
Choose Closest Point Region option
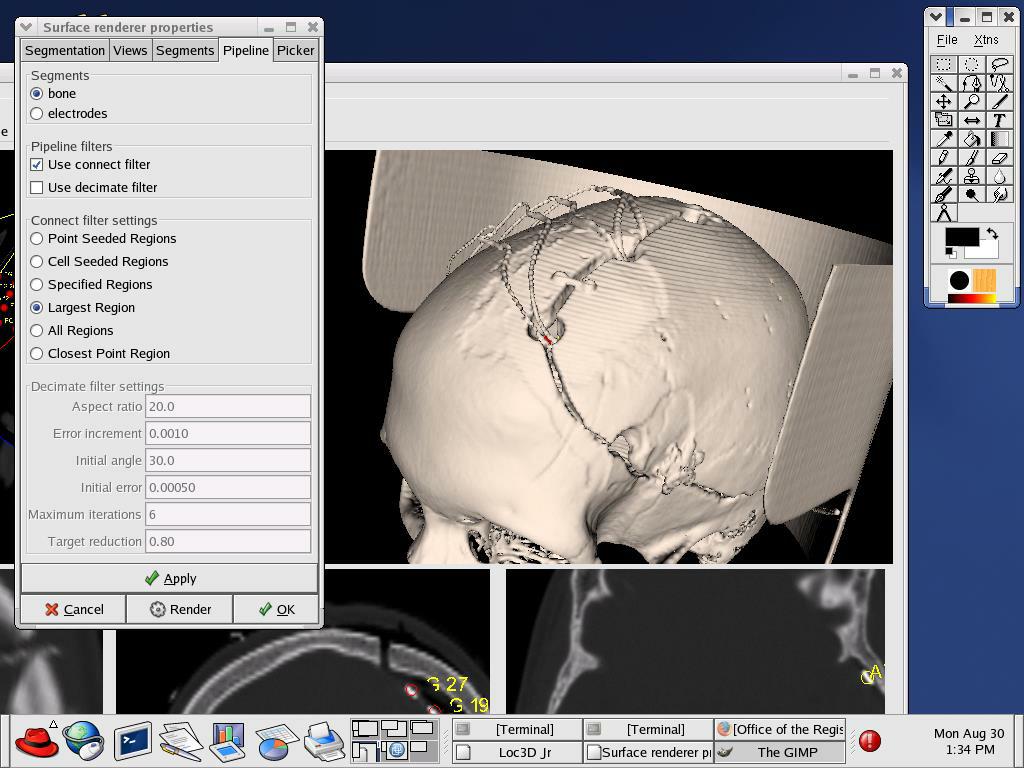(x=37, y=353)
